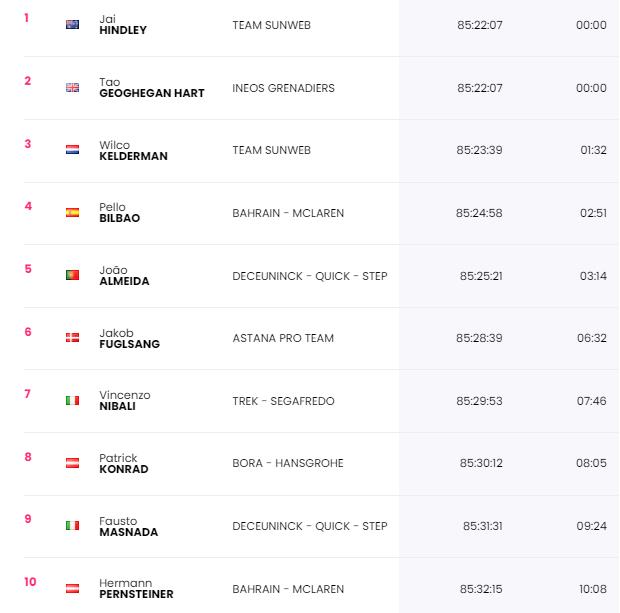Click the 10:08 time gap for Pernsteiner

tap(593, 589)
